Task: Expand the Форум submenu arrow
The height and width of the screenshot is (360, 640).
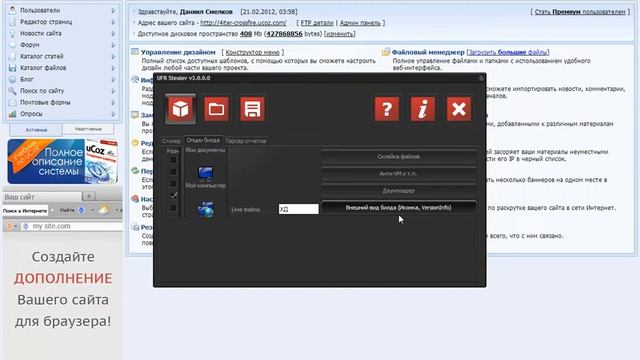Action: tap(113, 44)
